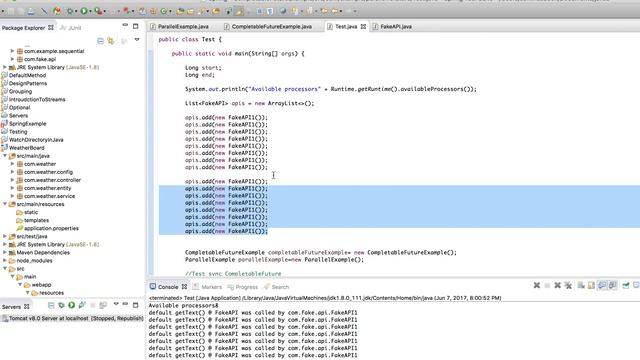Screen dimensions: 640x360
Task: Open Package Explorer view menu triangle
Action: click(137, 40)
